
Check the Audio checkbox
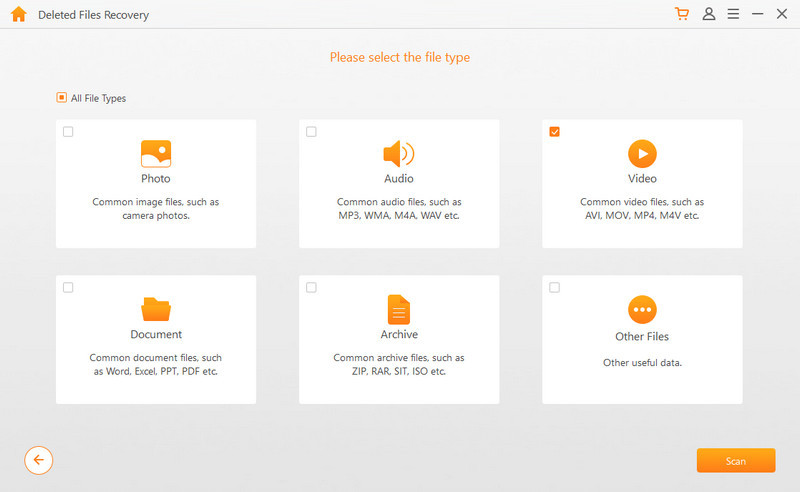point(311,132)
